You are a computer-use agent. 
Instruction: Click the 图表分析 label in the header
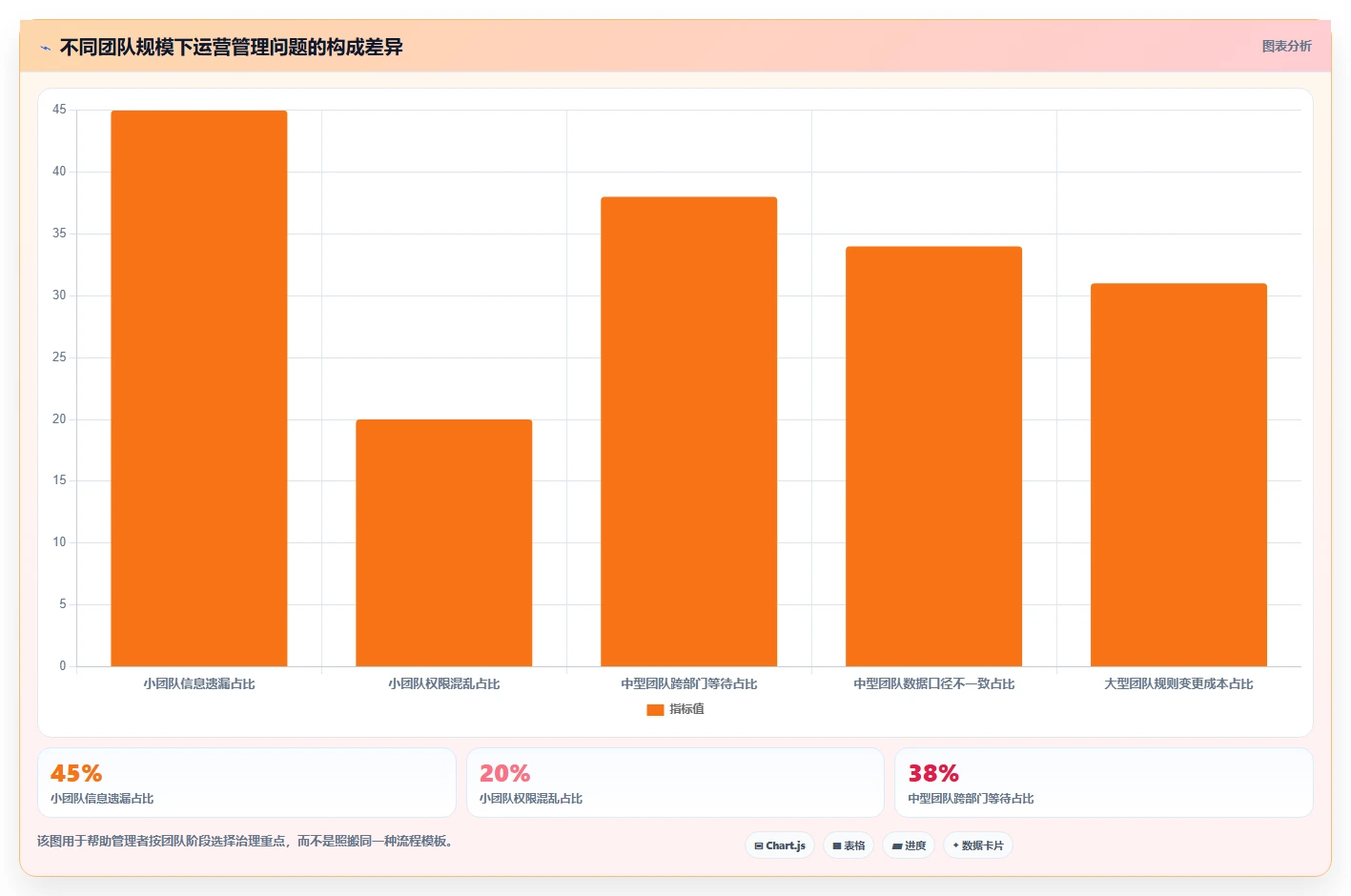coord(1286,46)
